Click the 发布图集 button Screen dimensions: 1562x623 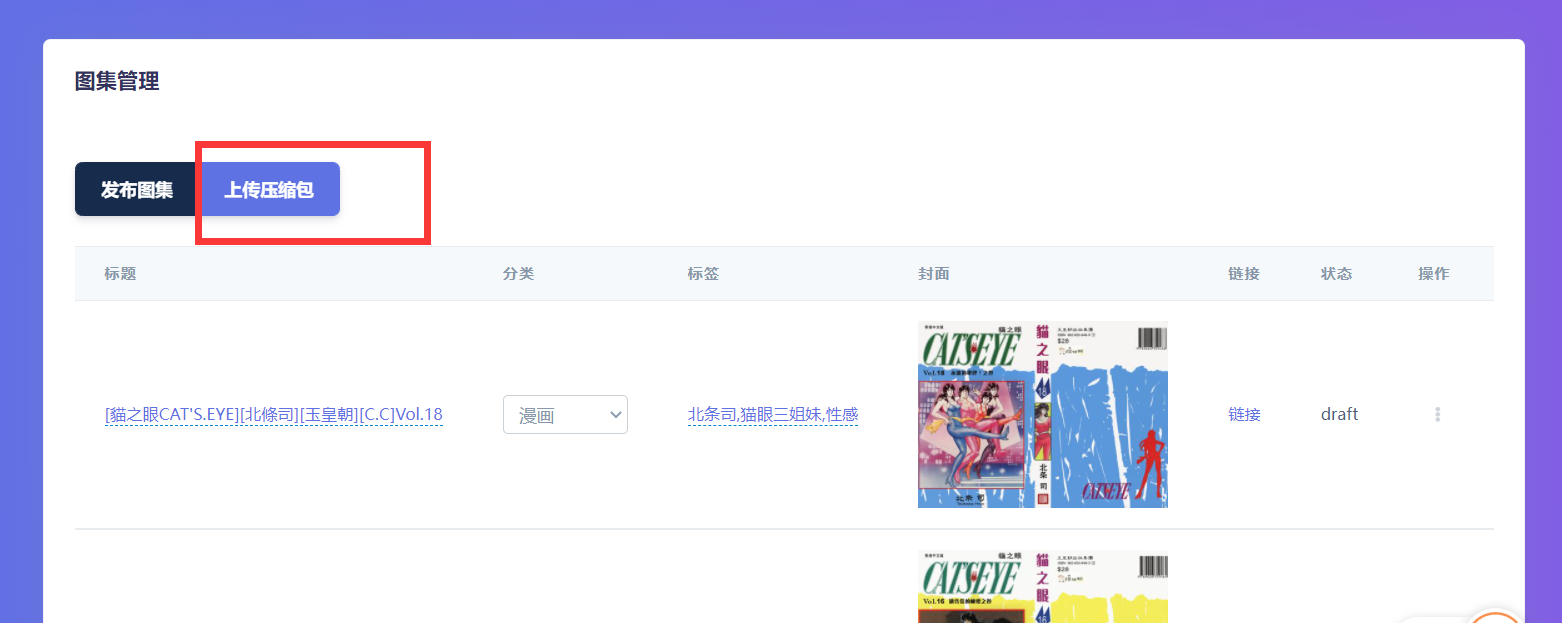pyautogui.click(x=137, y=189)
